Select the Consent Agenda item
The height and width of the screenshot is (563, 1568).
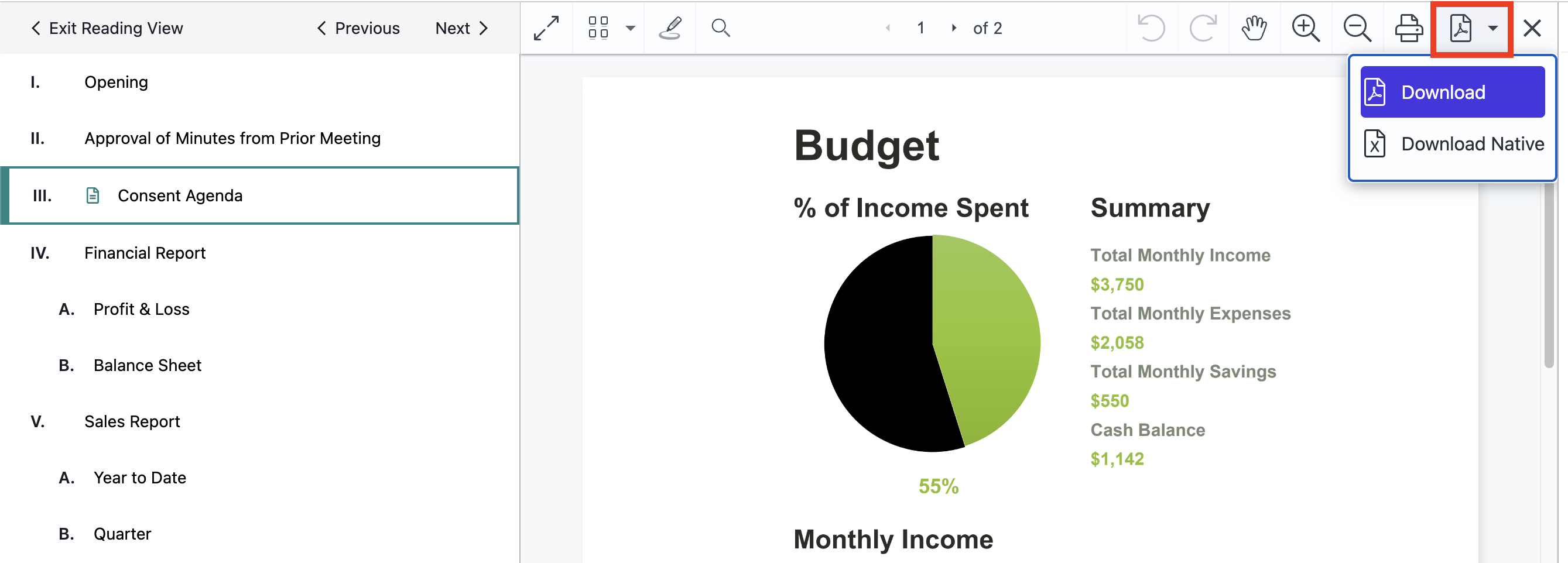(260, 195)
